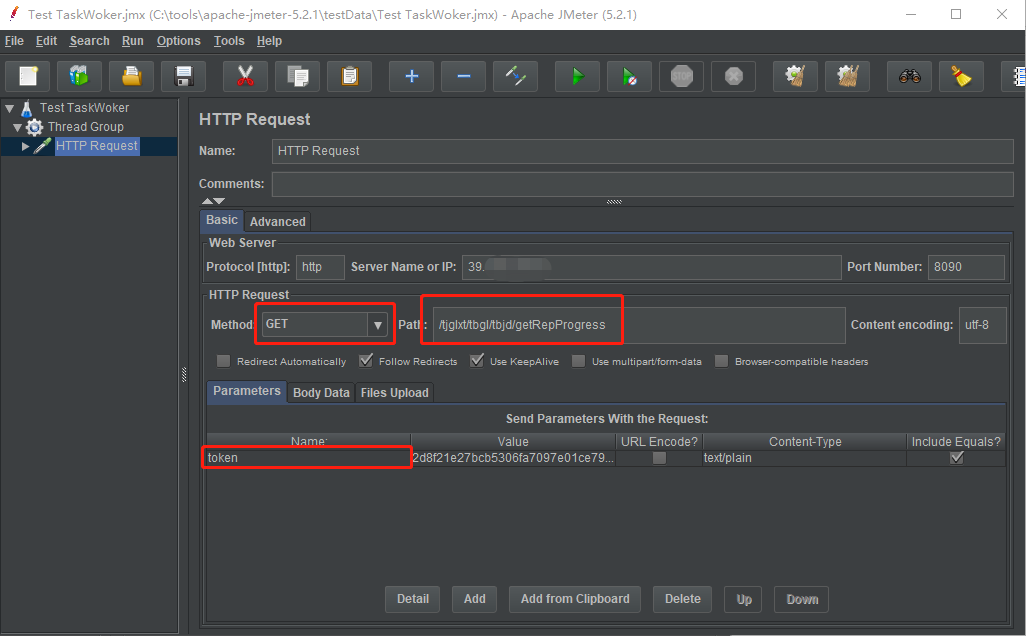Select the Basic tab
The width and height of the screenshot is (1026, 636).
[222, 221]
